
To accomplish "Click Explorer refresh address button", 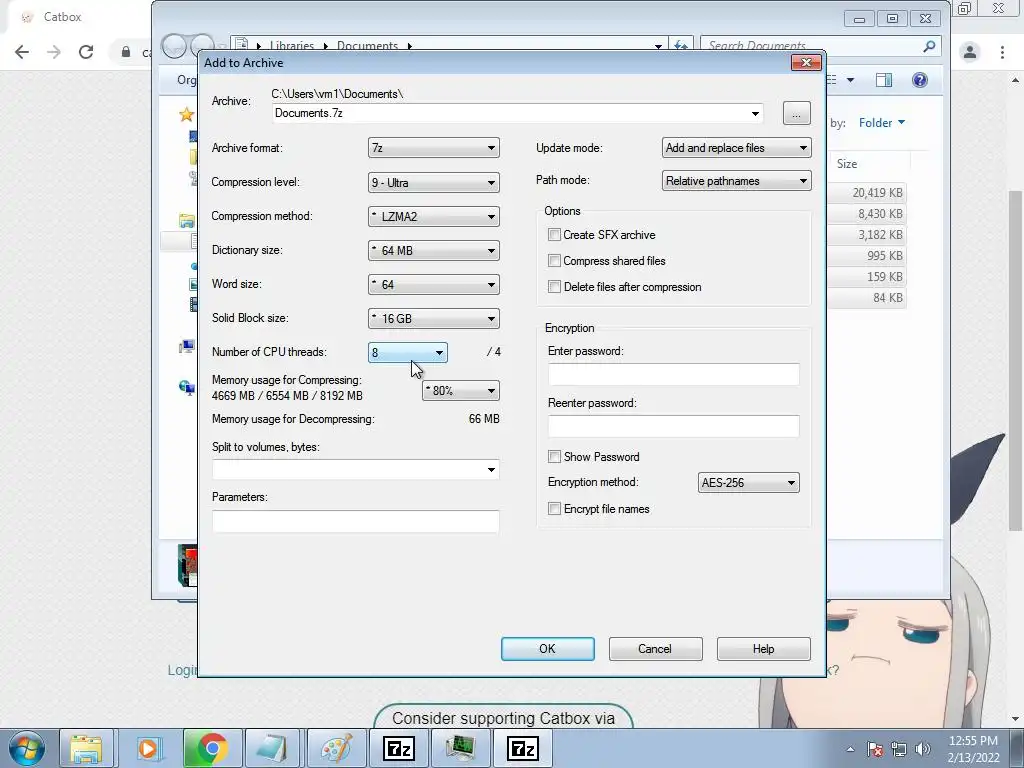I will (680, 45).
